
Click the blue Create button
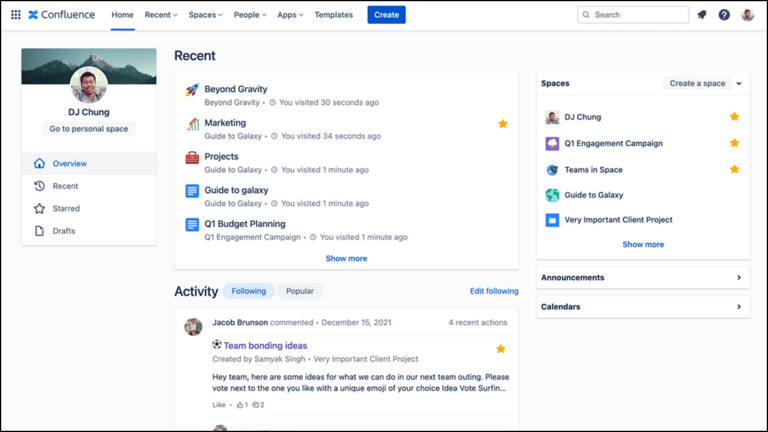(386, 15)
